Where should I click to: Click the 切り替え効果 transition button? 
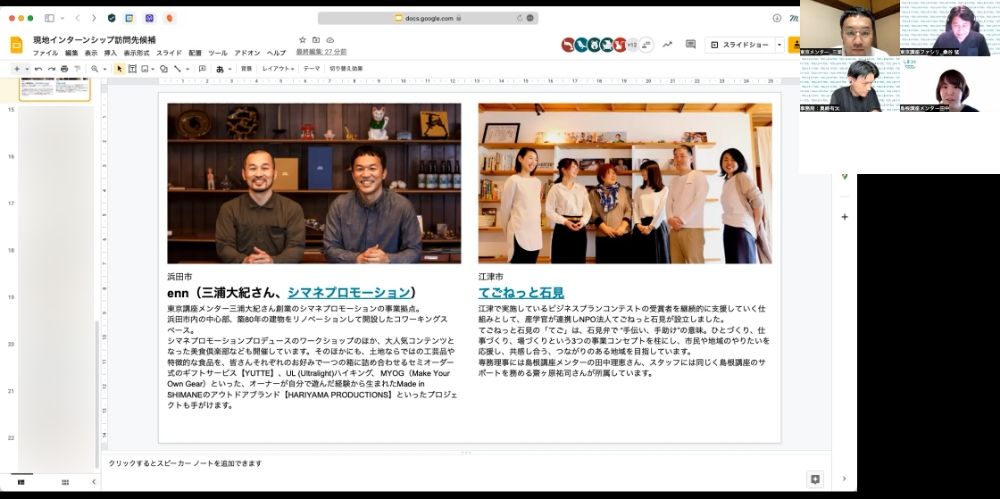coord(346,69)
